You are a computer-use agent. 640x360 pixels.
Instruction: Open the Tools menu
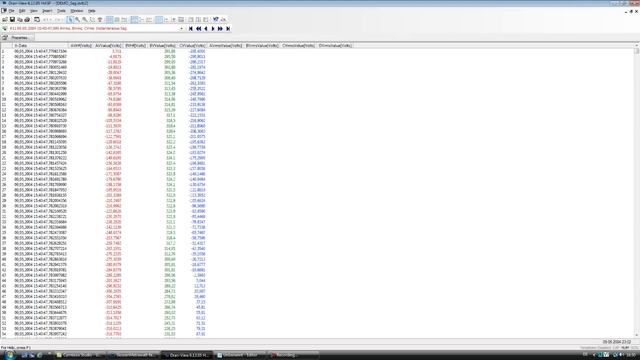pyautogui.click(x=61, y=11)
